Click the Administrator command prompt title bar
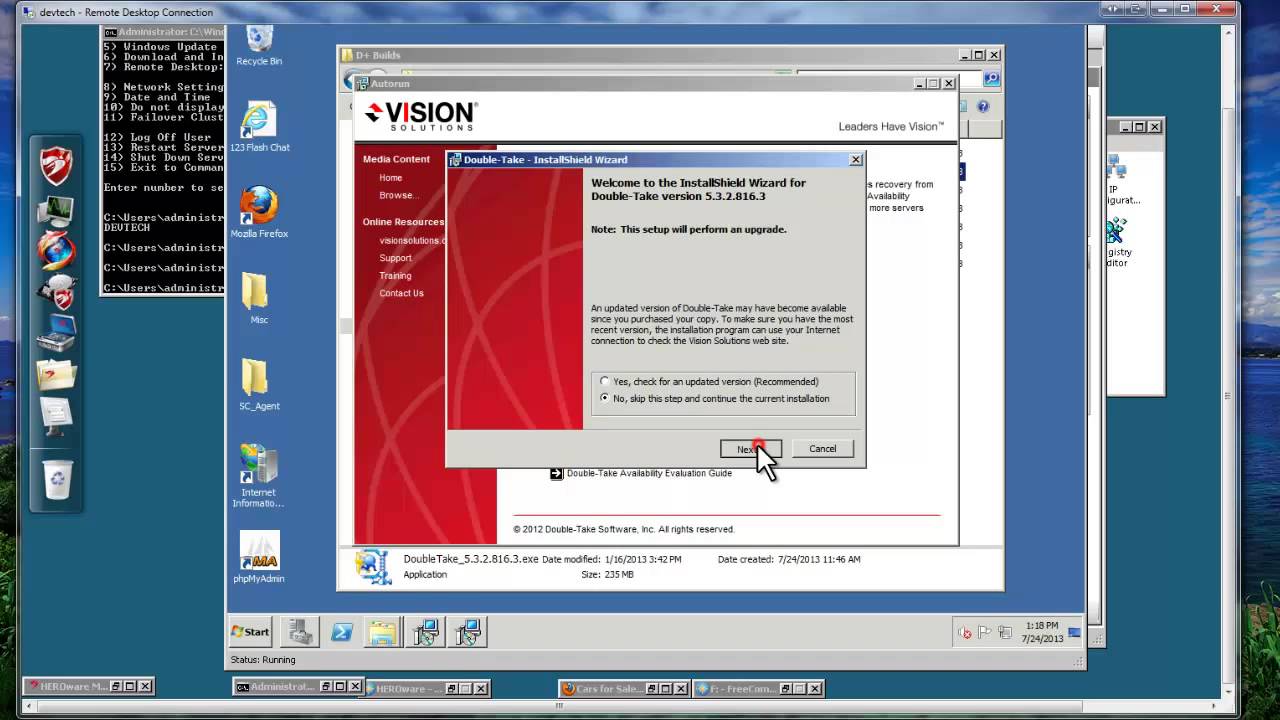1280x720 pixels. coord(162,32)
